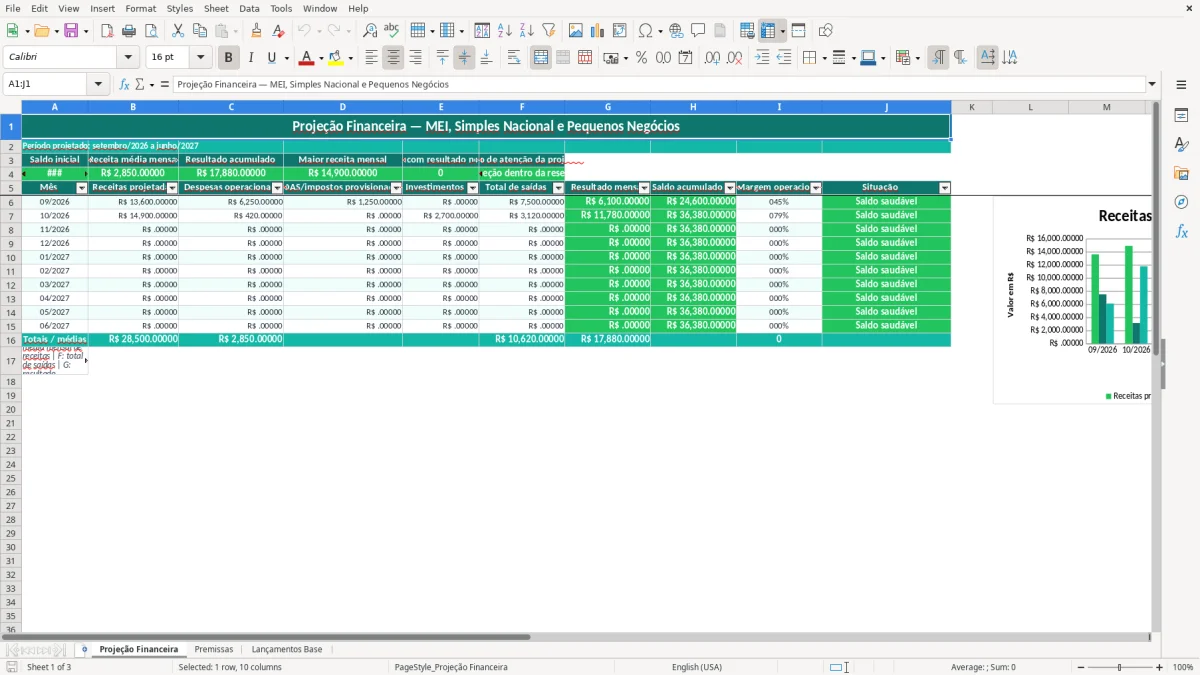Open the 16 pt font size dropdown

[x=200, y=58]
